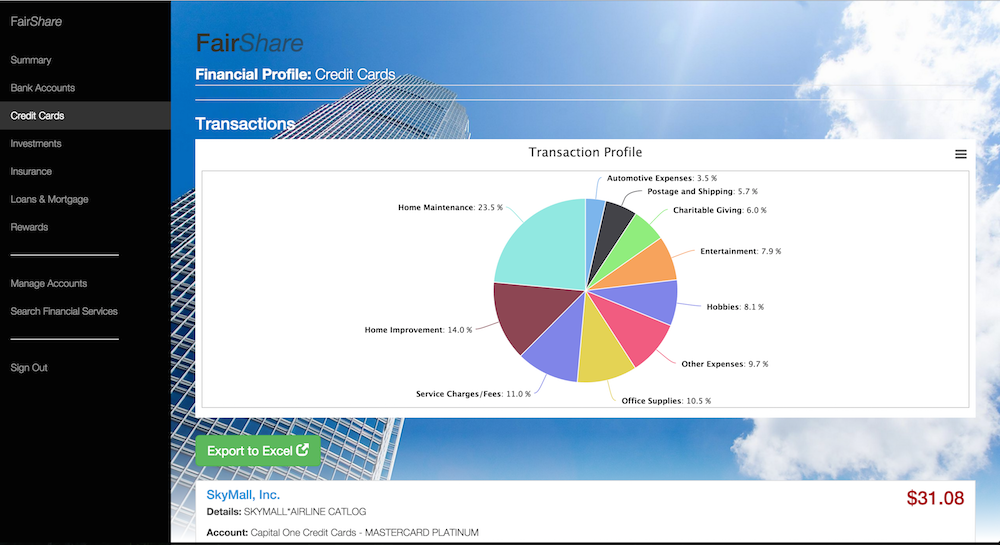Select the Home Maintenance pie slice
This screenshot has height=545, width=1000.
point(540,240)
